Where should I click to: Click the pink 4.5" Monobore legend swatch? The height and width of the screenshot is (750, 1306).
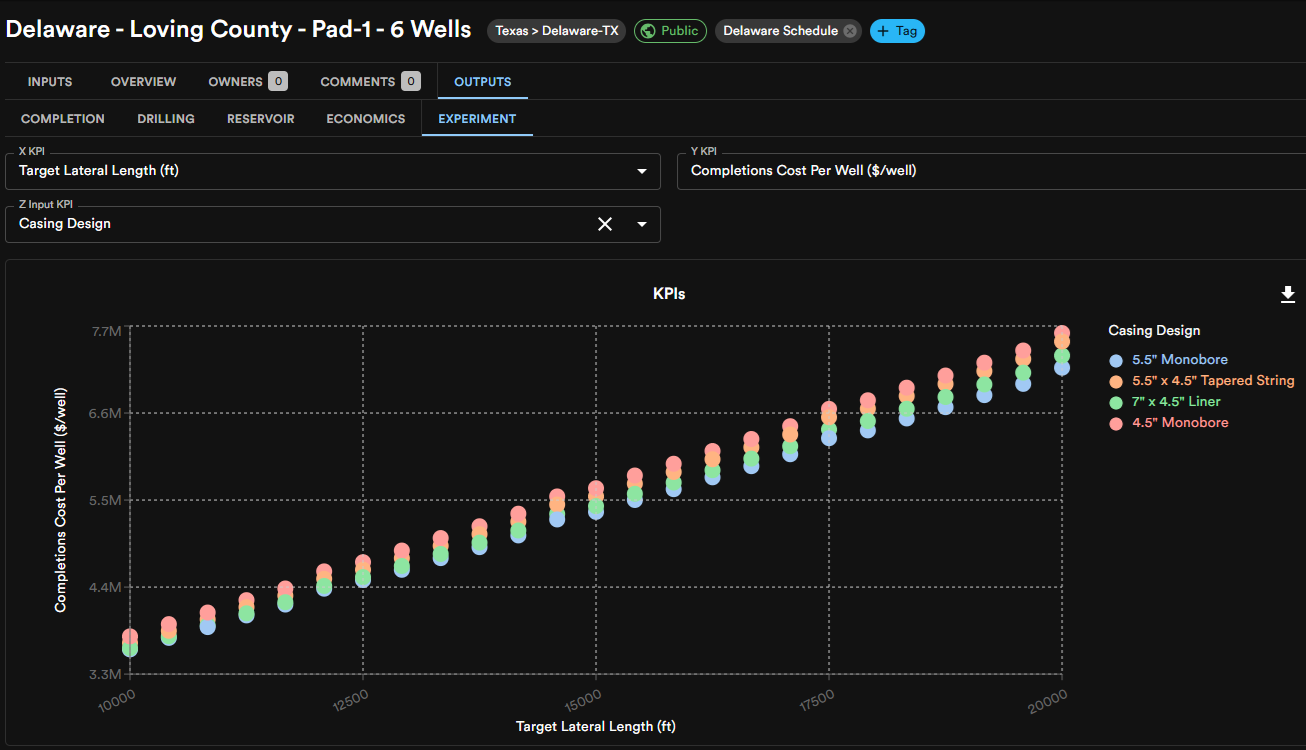[x=1116, y=423]
